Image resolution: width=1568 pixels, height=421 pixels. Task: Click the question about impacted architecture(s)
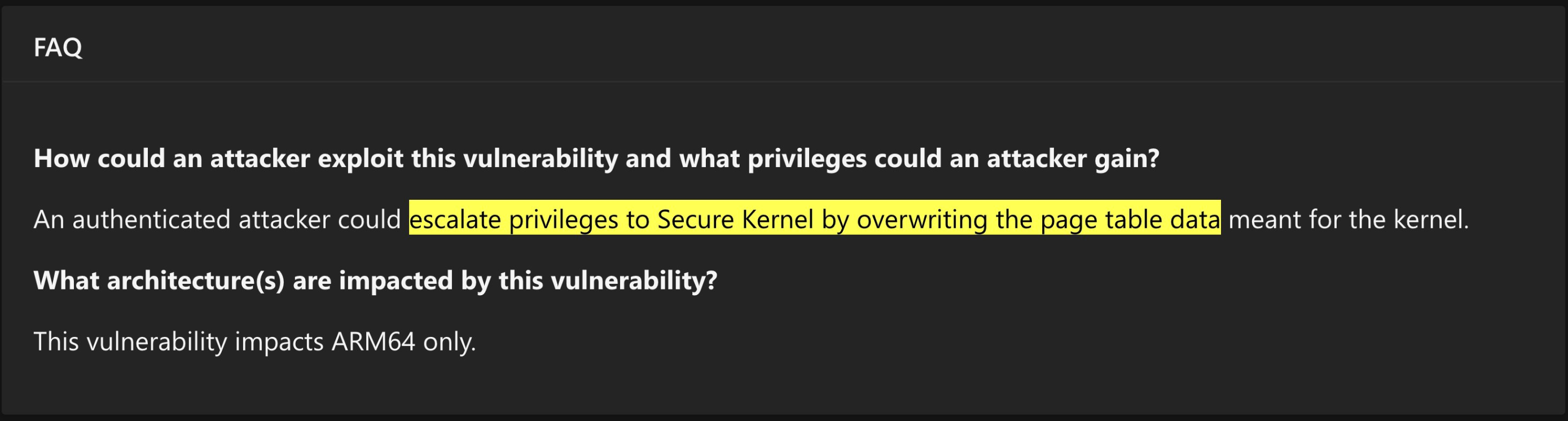click(x=376, y=280)
